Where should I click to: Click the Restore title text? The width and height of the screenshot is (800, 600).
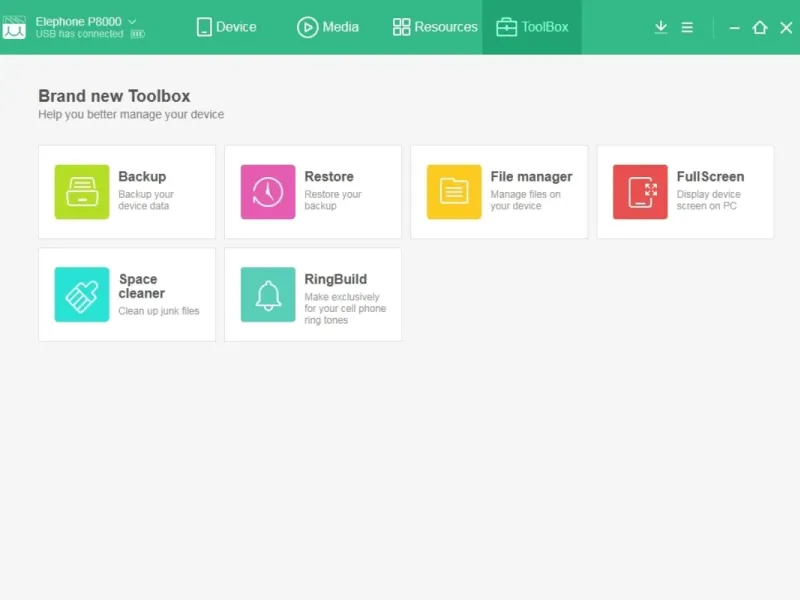[x=329, y=177]
